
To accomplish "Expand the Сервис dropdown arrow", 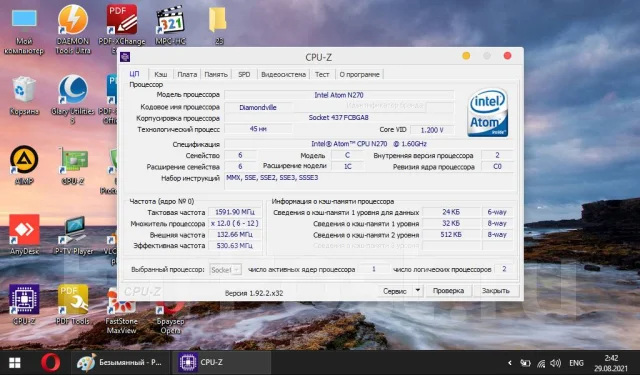I will tap(418, 291).
